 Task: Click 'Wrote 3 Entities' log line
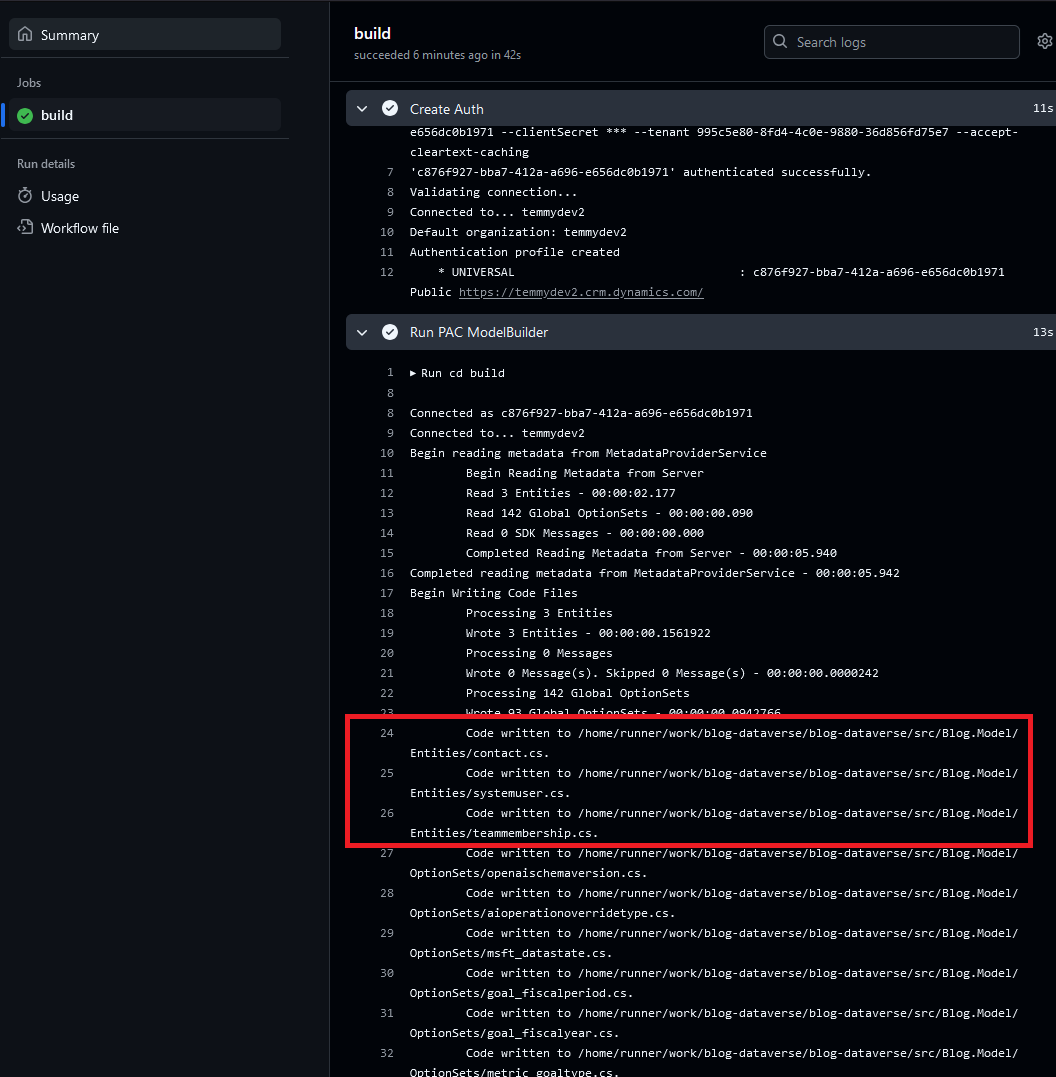[x=587, y=633]
